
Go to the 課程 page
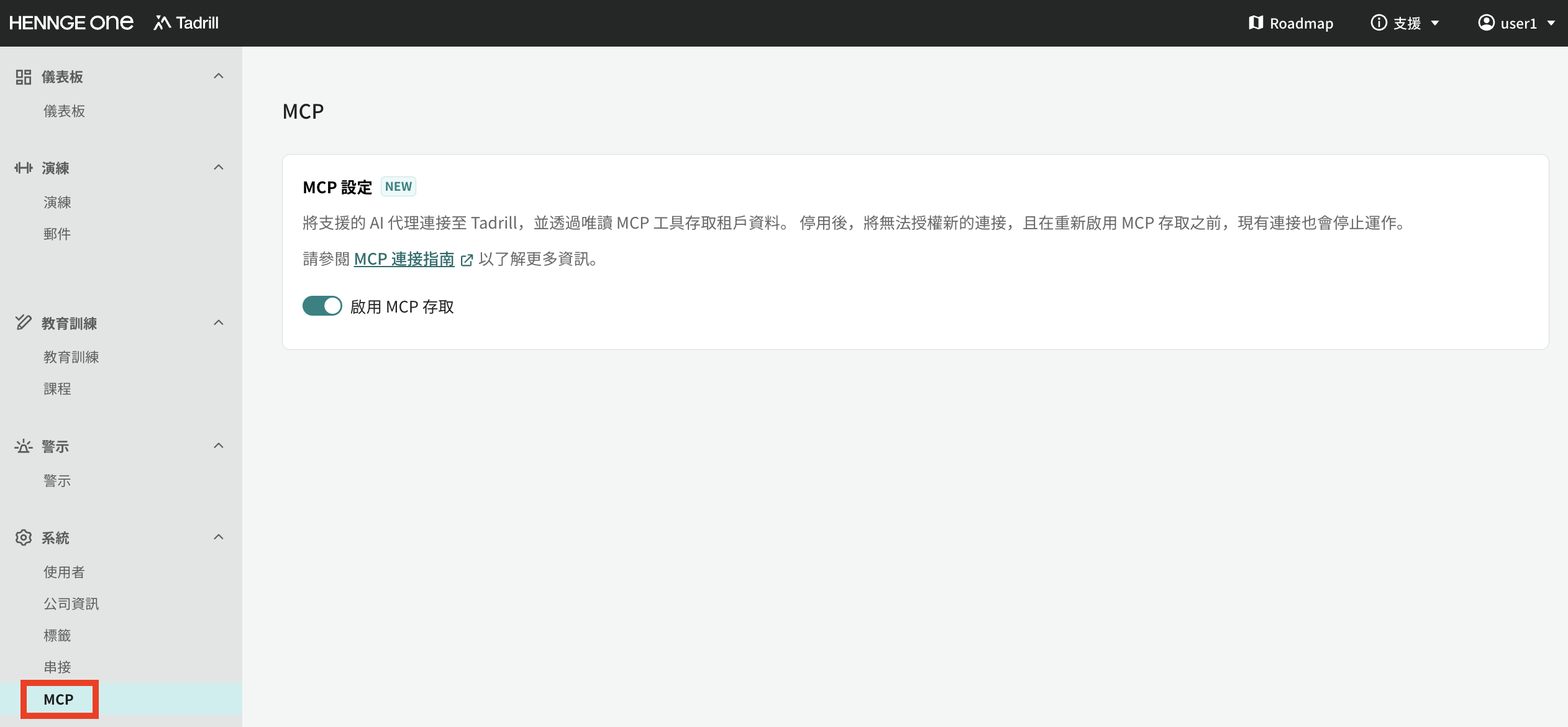click(58, 389)
